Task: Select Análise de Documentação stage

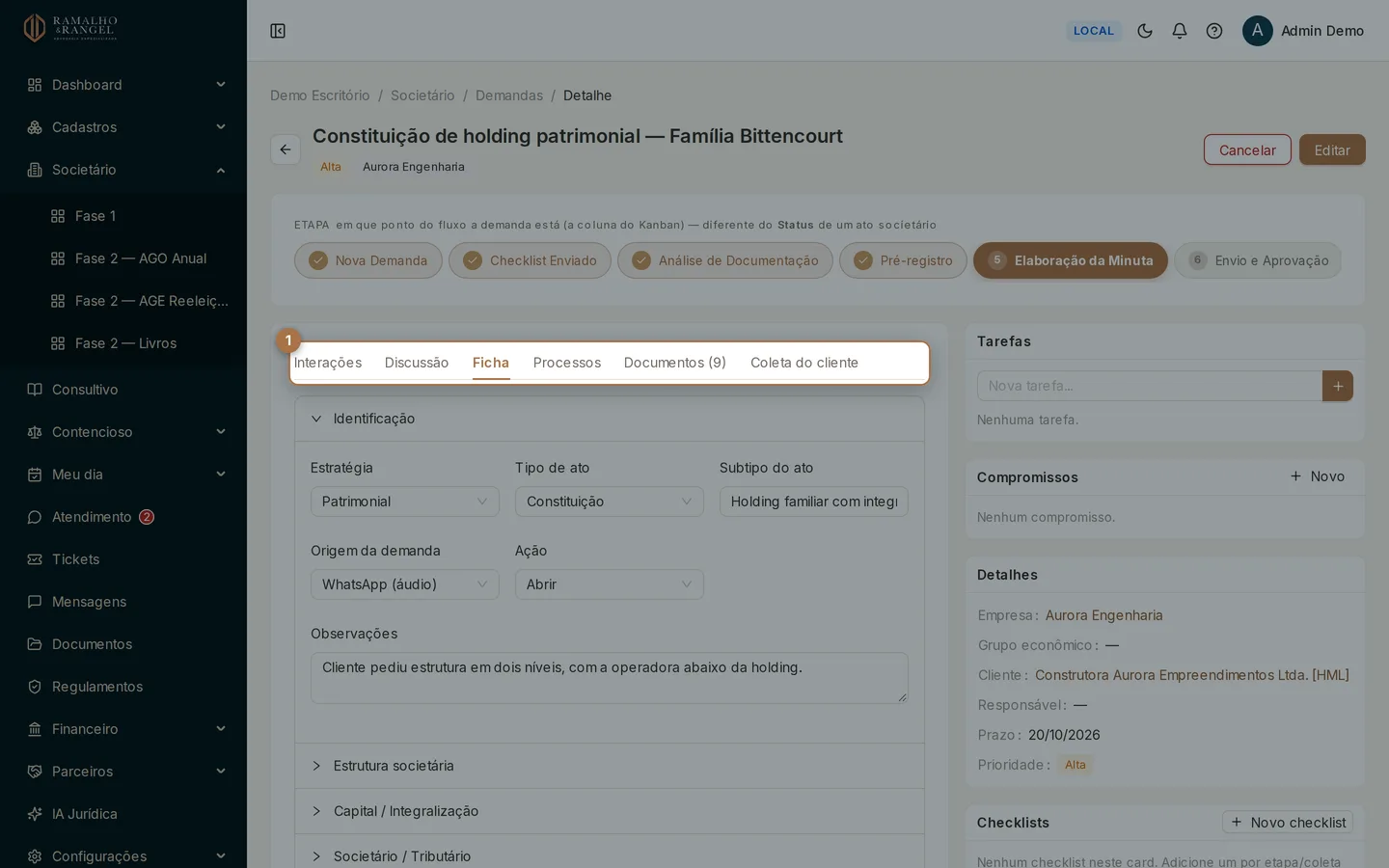Action: (x=725, y=260)
